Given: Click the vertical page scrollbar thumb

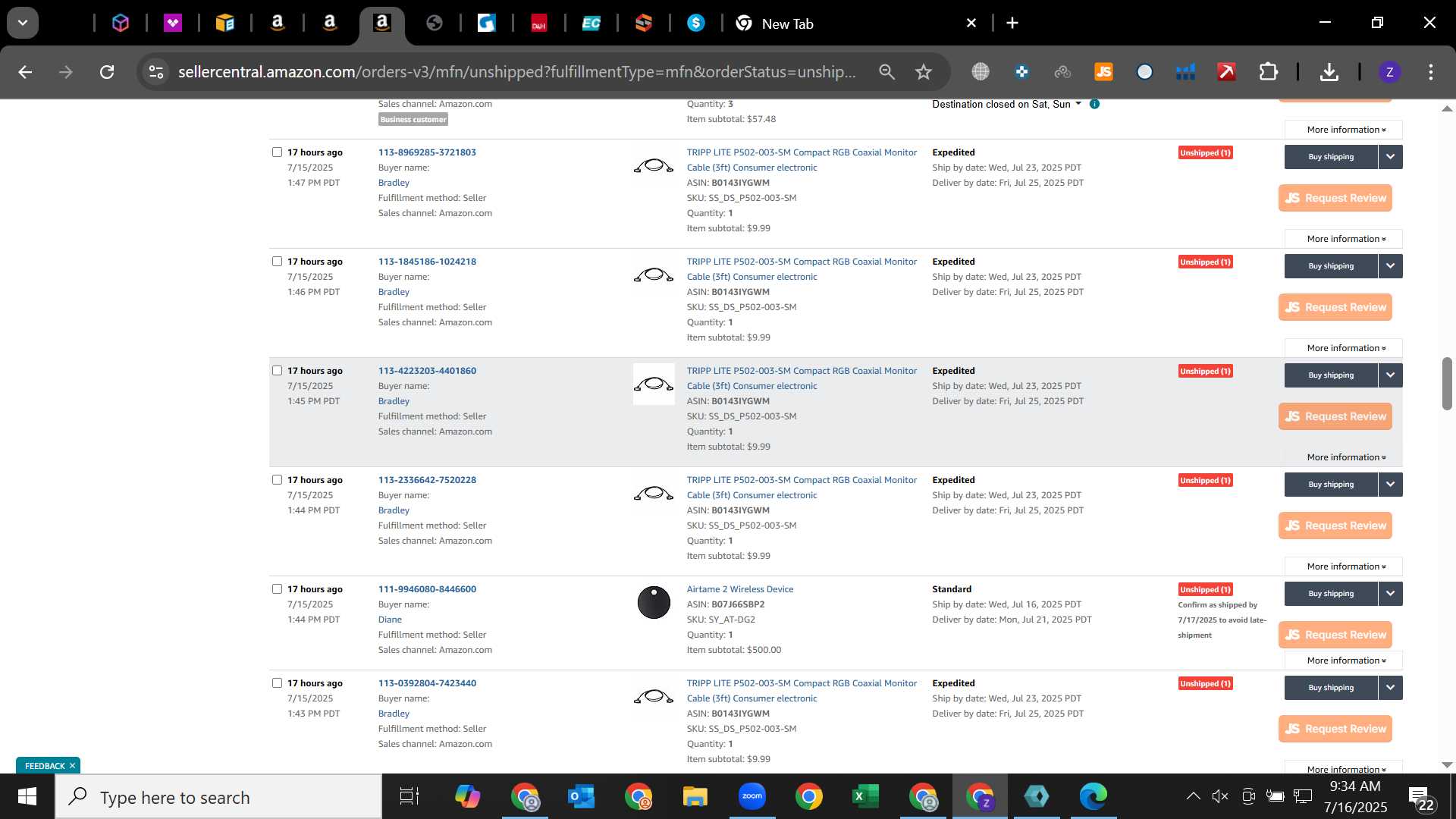Looking at the screenshot, I should (x=1447, y=384).
